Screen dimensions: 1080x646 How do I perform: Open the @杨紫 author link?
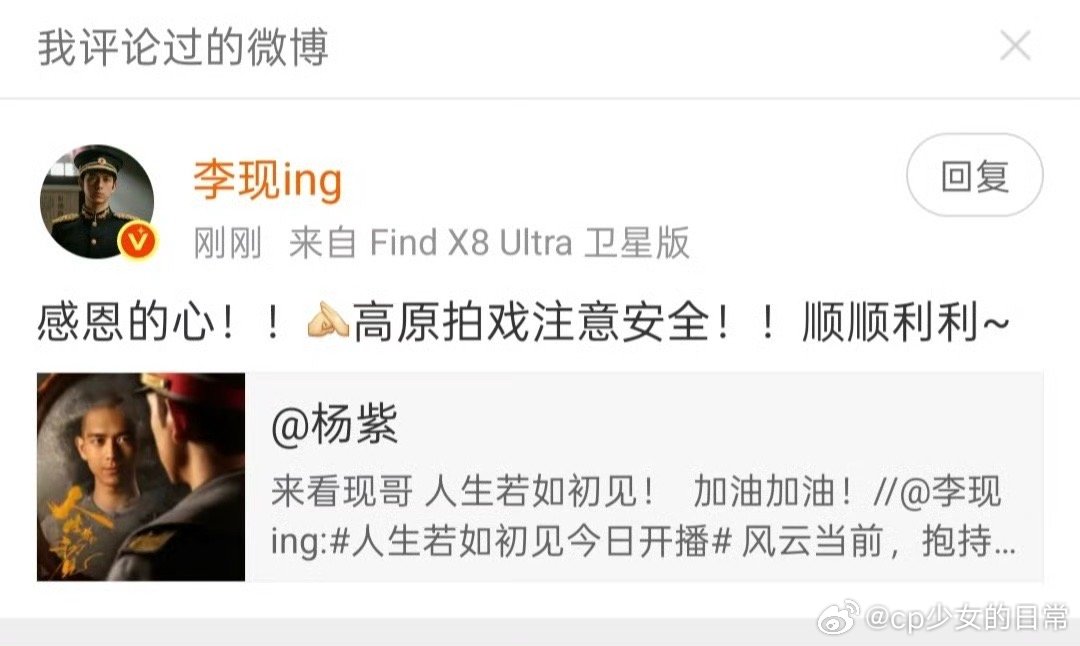tap(335, 424)
